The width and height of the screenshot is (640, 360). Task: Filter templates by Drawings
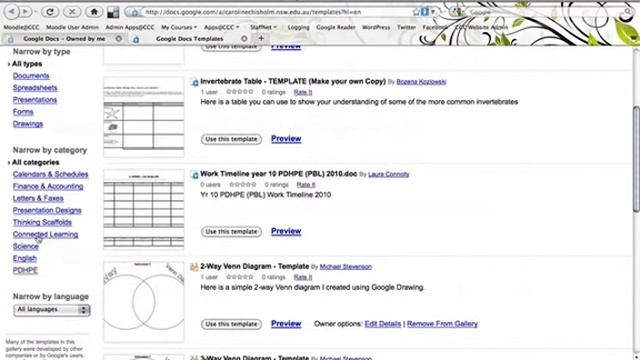pos(28,124)
